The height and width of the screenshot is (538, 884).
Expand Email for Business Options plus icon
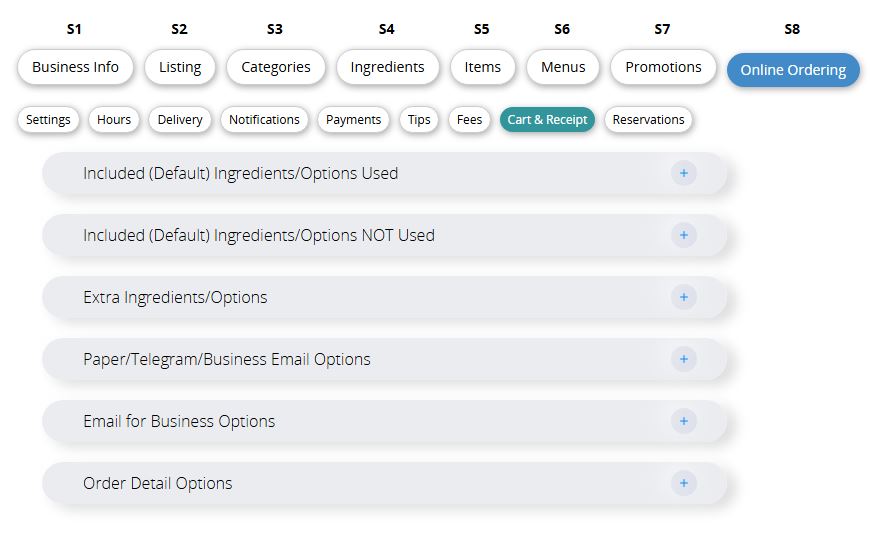pos(683,421)
